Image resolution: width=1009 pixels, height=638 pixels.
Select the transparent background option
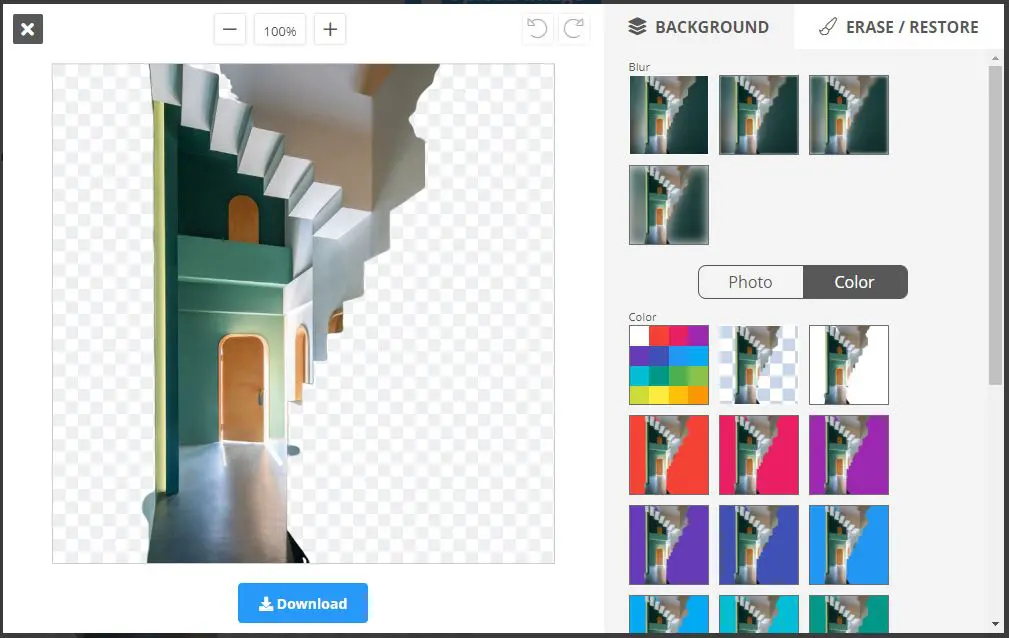pos(759,365)
